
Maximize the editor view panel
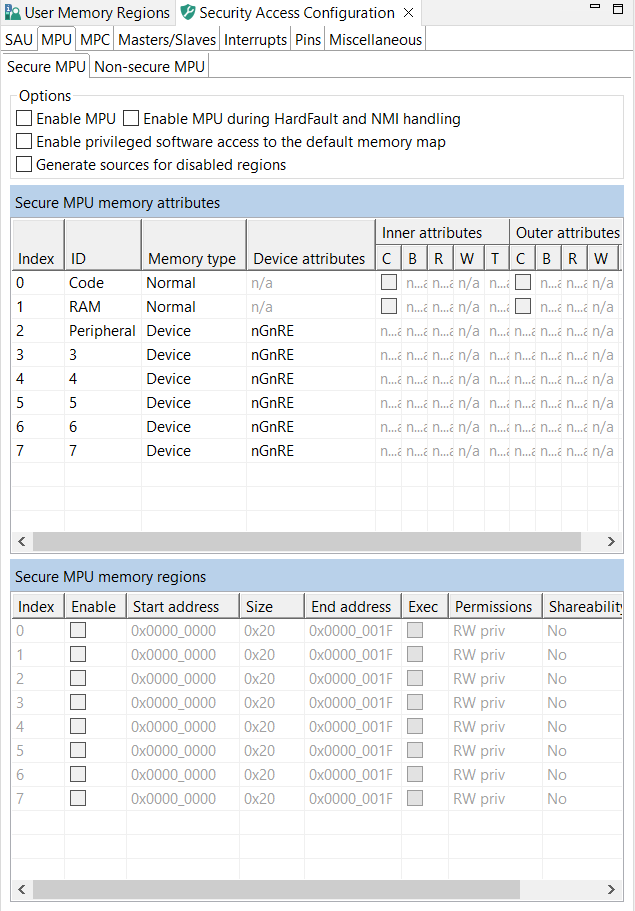[618, 9]
